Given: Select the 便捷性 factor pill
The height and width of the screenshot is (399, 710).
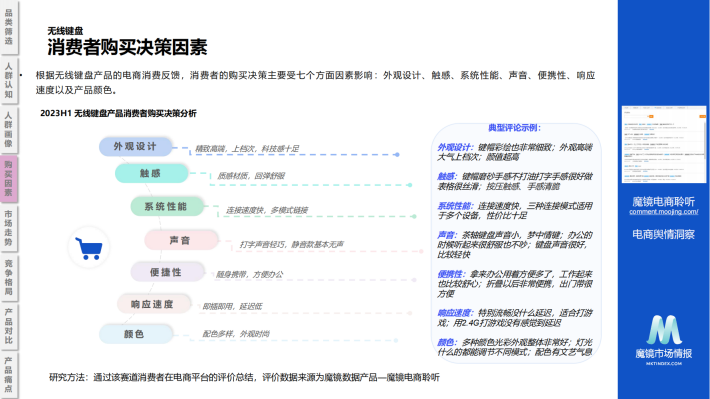Looking at the screenshot, I should (167, 272).
